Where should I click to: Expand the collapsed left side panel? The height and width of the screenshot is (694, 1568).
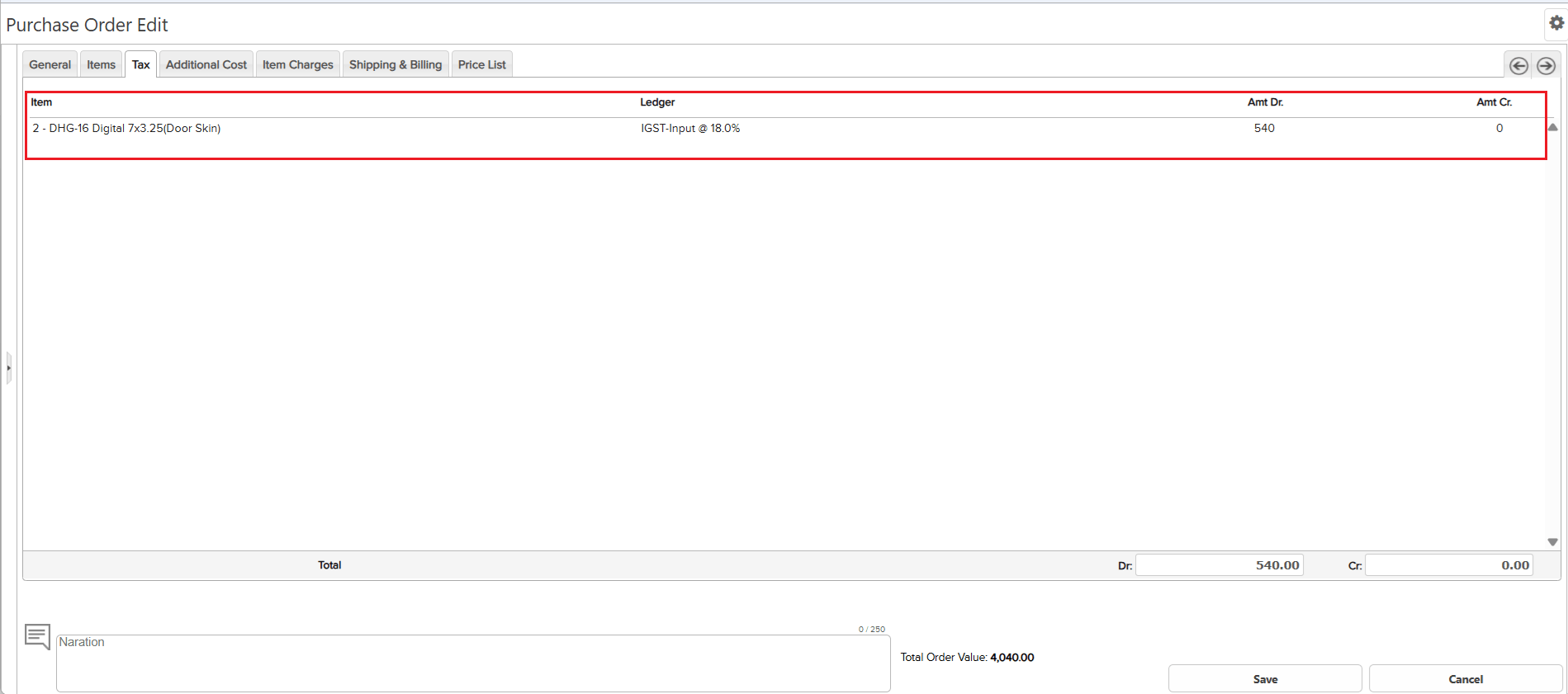coord(8,368)
